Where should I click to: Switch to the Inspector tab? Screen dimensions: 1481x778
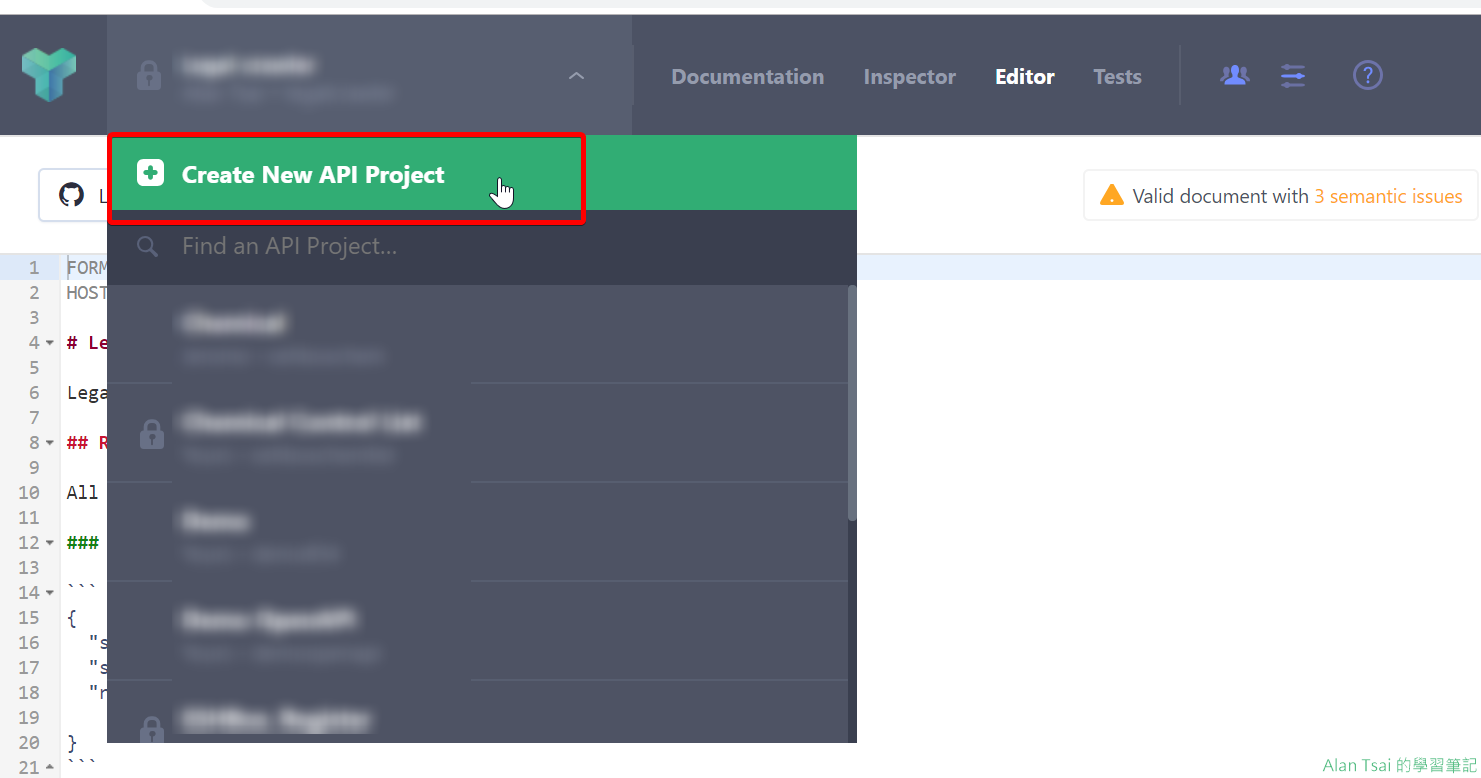pos(910,77)
